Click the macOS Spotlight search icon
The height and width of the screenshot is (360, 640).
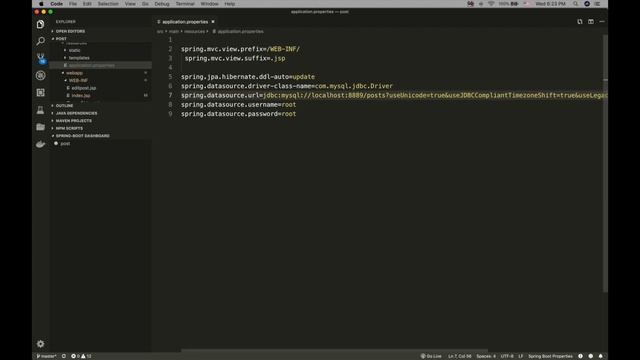pyautogui.click(x=576, y=4)
